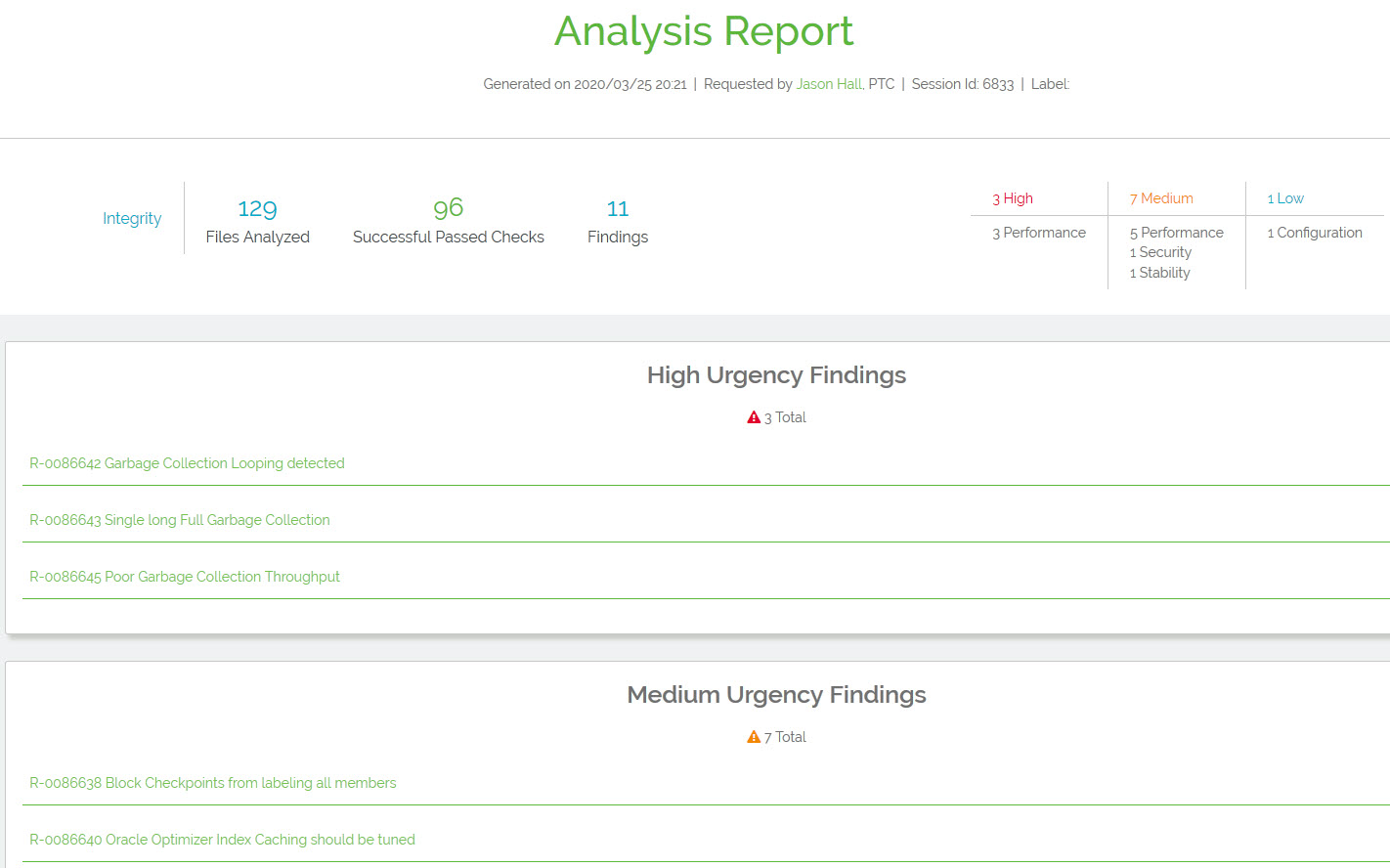Select the Integrity section label
The image size is (1390, 868).
tap(132, 218)
